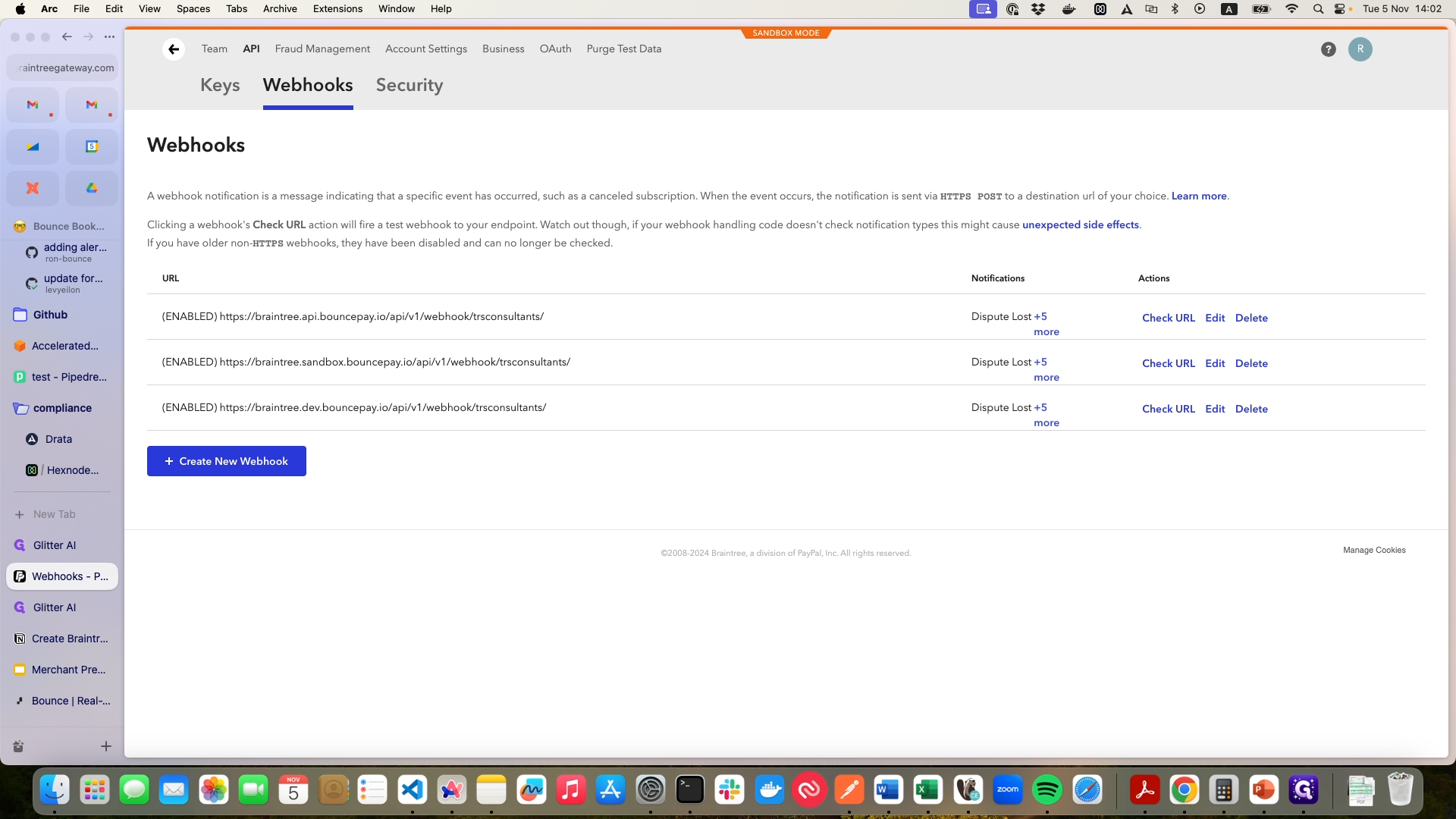
Task: Open the Hexnode tab in sidebar
Action: click(62, 470)
